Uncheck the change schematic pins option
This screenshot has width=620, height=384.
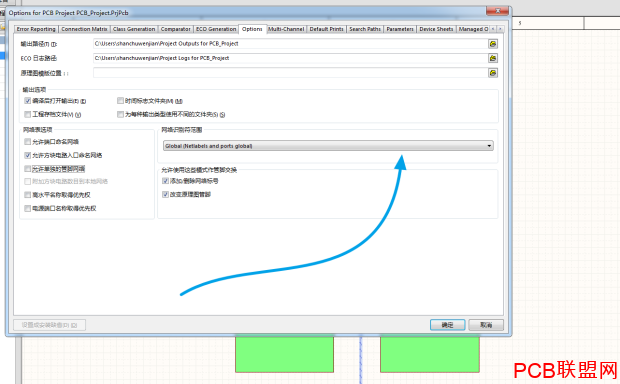[165, 194]
